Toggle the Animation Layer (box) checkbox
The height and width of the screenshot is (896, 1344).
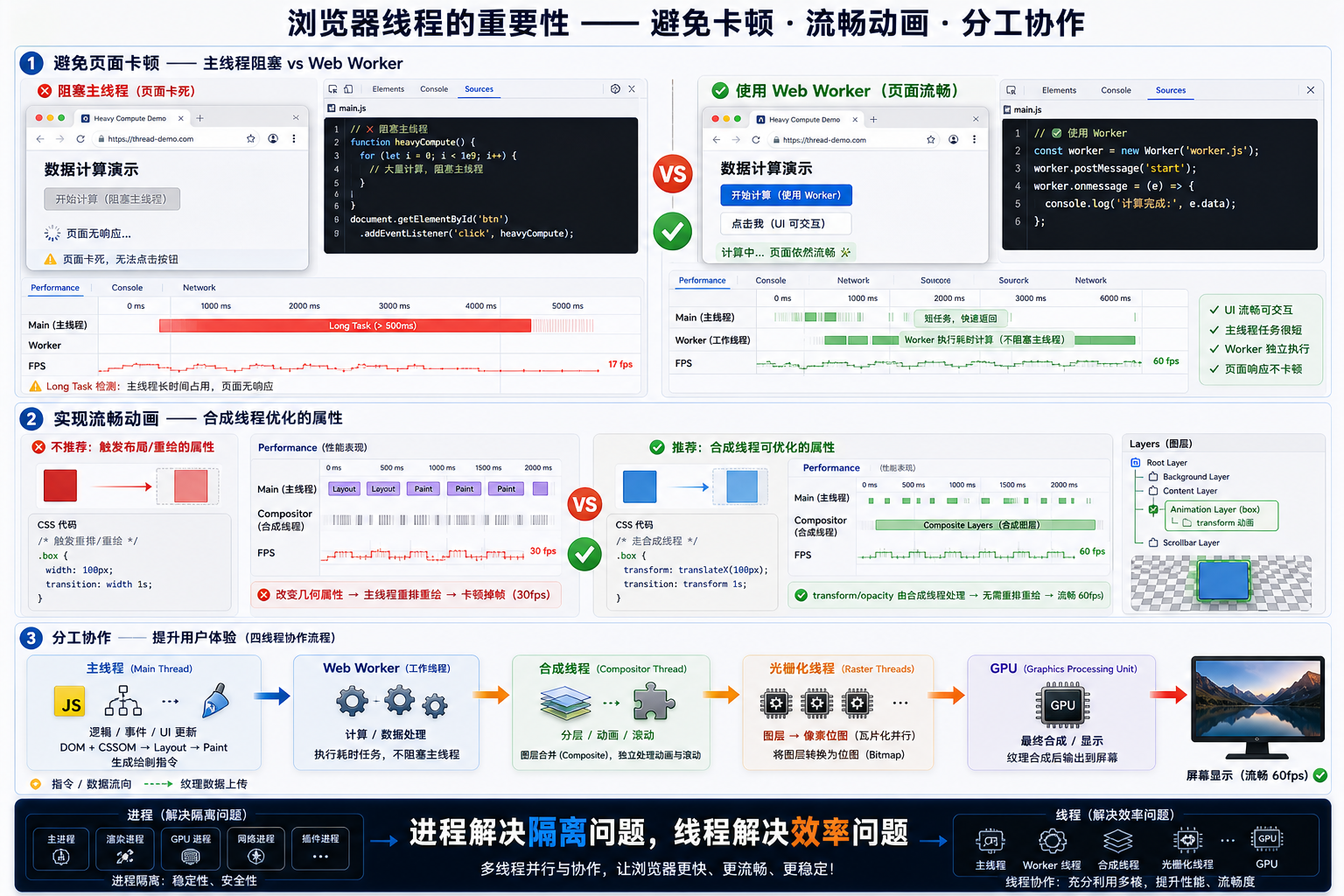[x=1153, y=509]
